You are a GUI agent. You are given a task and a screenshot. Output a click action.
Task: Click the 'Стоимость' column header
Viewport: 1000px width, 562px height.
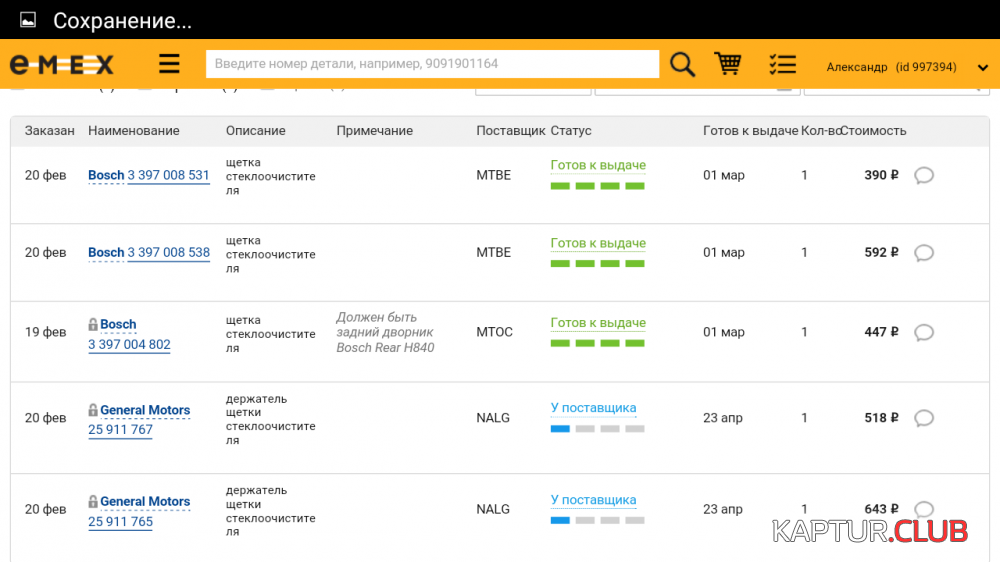tap(873, 131)
